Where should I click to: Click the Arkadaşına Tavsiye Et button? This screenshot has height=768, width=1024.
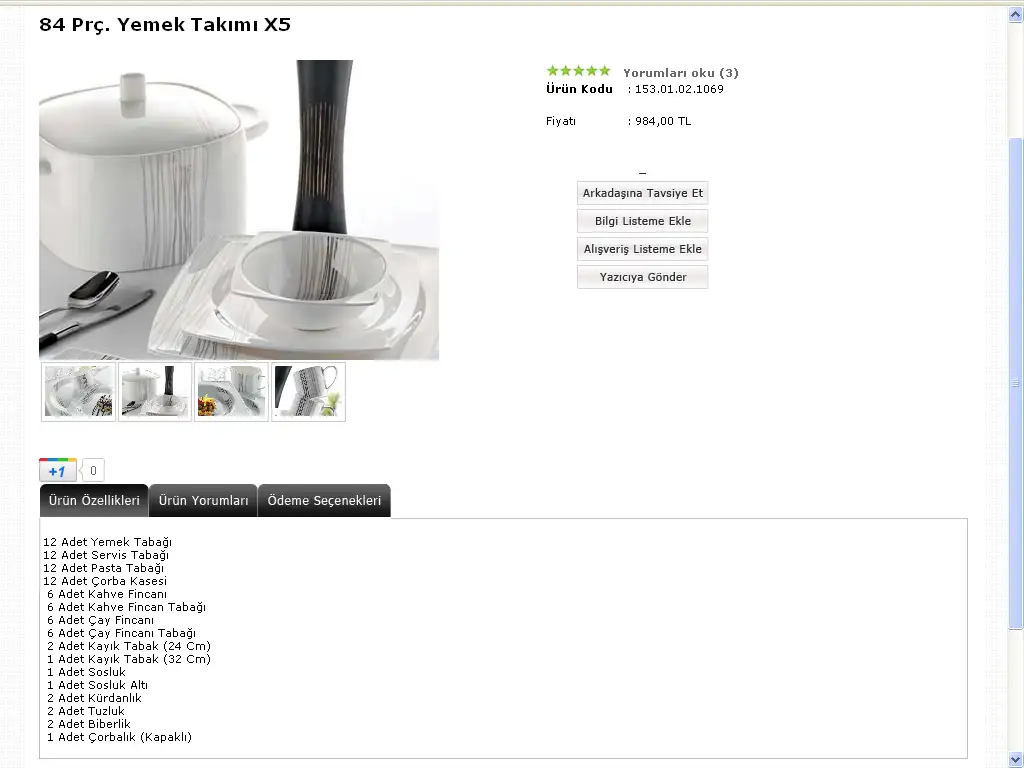[x=642, y=193]
